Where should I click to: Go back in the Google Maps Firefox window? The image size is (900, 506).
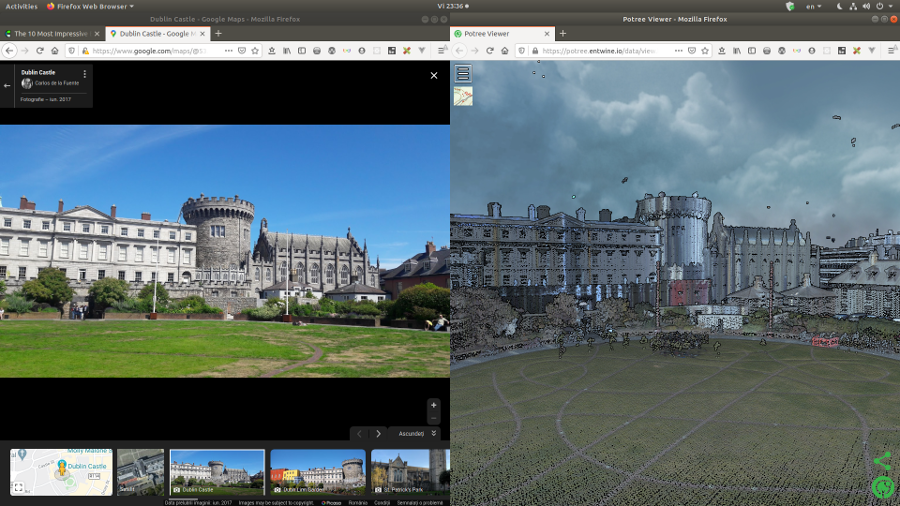click(x=9, y=50)
